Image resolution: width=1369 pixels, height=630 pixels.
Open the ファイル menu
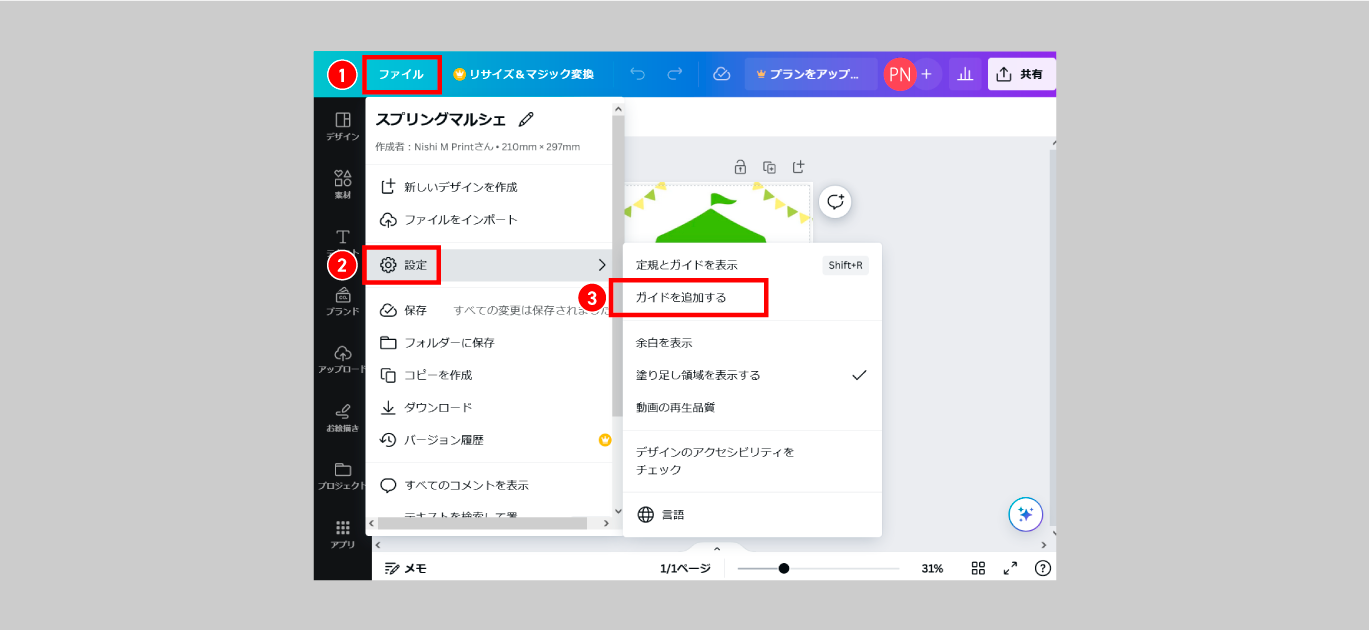(401, 74)
